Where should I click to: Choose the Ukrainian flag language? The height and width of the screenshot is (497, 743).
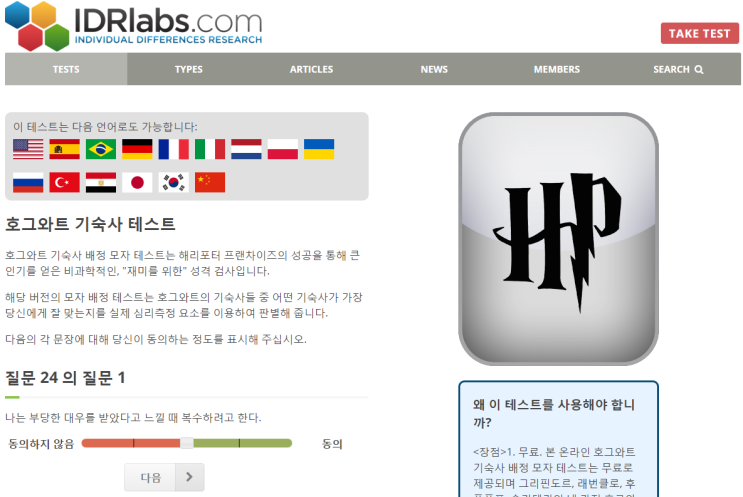pyautogui.click(x=319, y=149)
